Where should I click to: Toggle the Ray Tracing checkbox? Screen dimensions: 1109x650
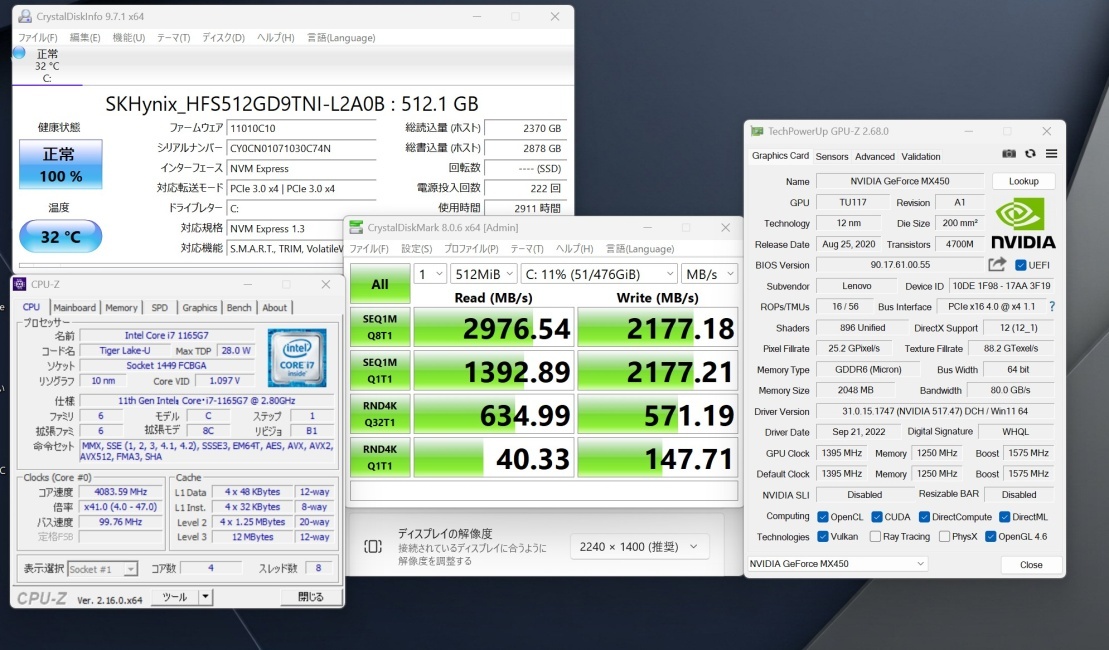(874, 537)
